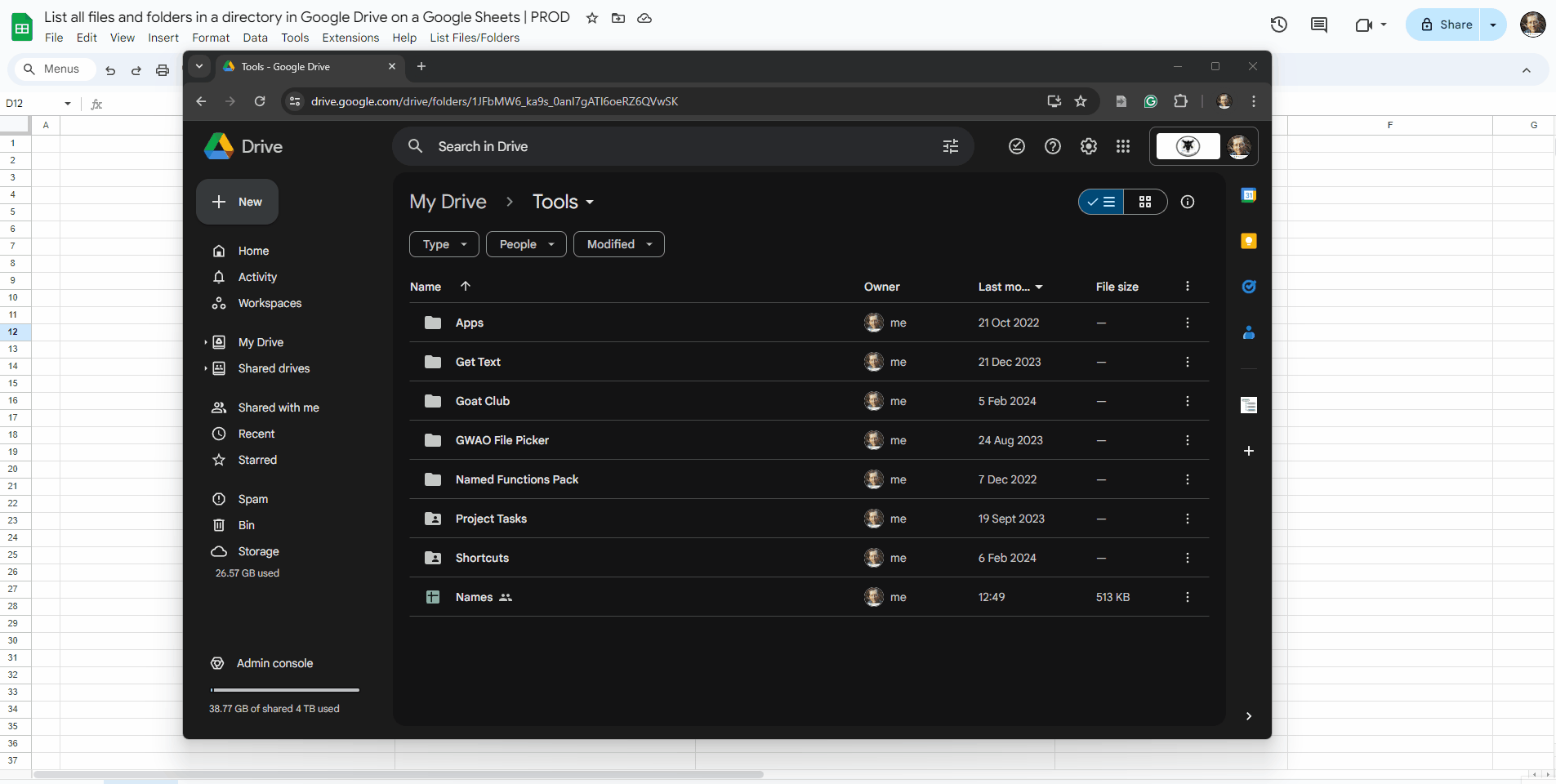
Task: Open the Project Tasks shortcut folder
Action: (491, 519)
